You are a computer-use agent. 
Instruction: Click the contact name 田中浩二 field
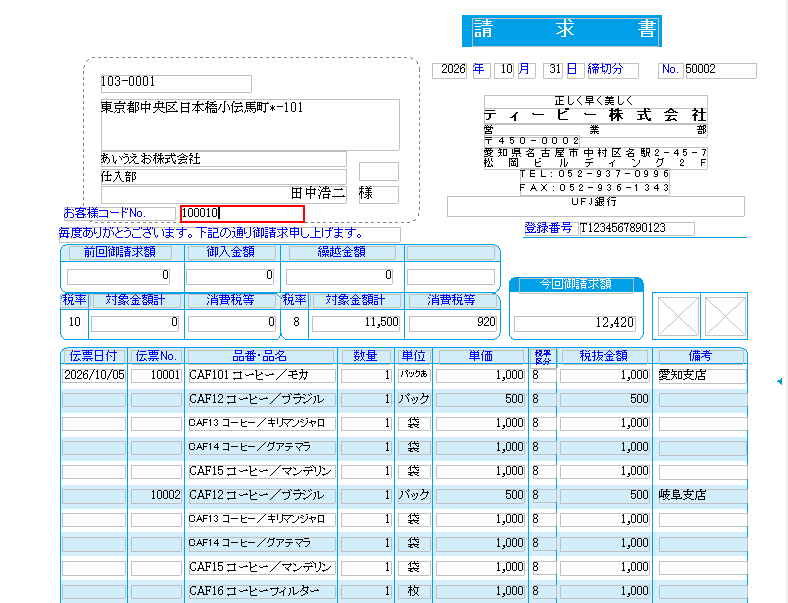coord(223,194)
